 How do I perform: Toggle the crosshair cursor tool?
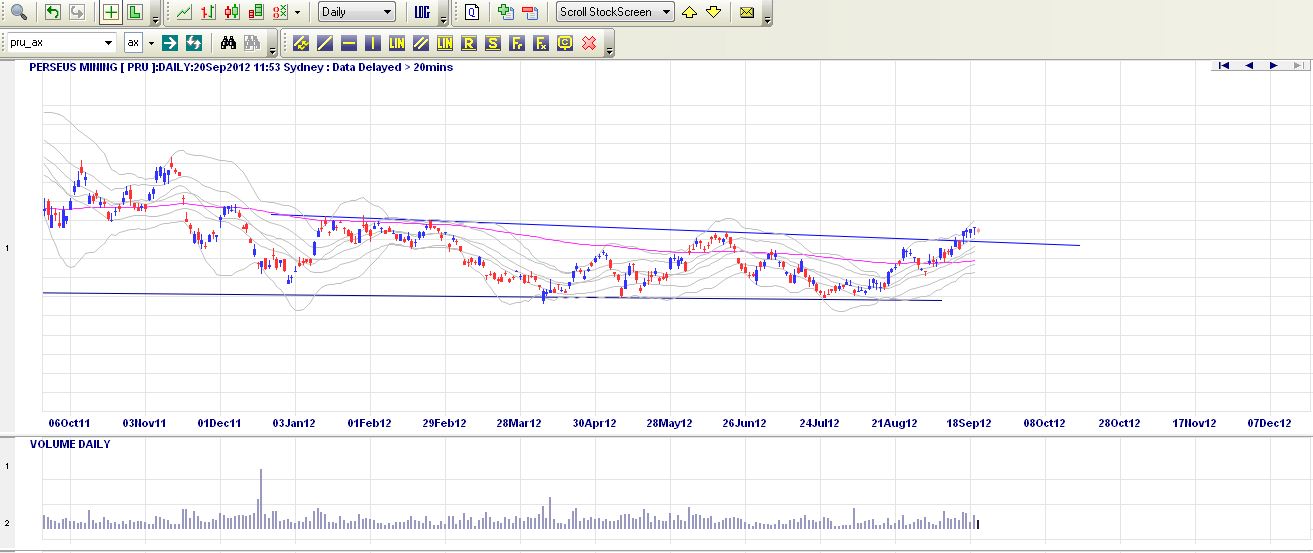(111, 12)
